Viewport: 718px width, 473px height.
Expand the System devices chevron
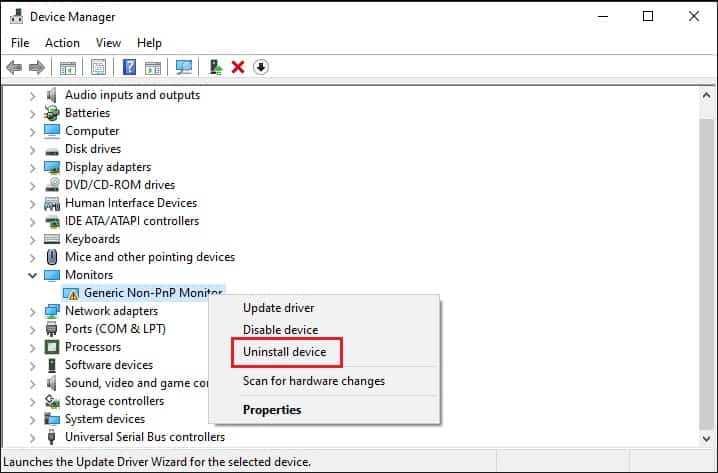(x=32, y=420)
